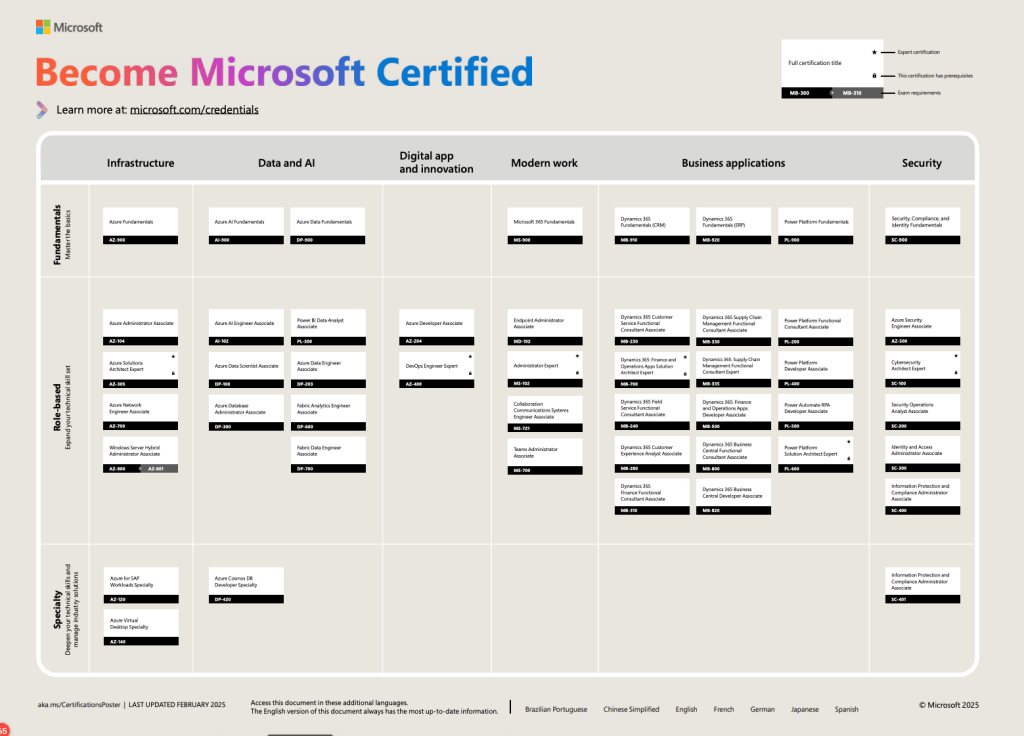The width and height of the screenshot is (1024, 736).
Task: Click the red page badge at bottom left
Action: pos(5,729)
